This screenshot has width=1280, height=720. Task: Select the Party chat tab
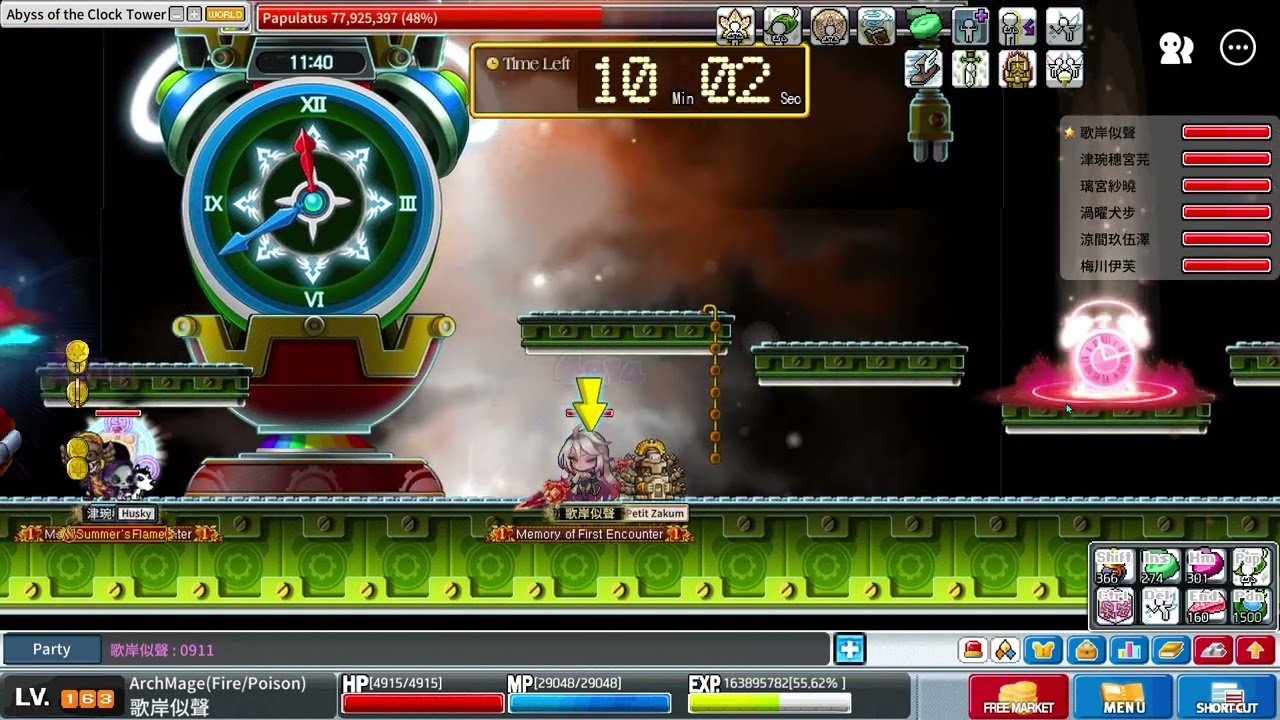click(x=51, y=649)
